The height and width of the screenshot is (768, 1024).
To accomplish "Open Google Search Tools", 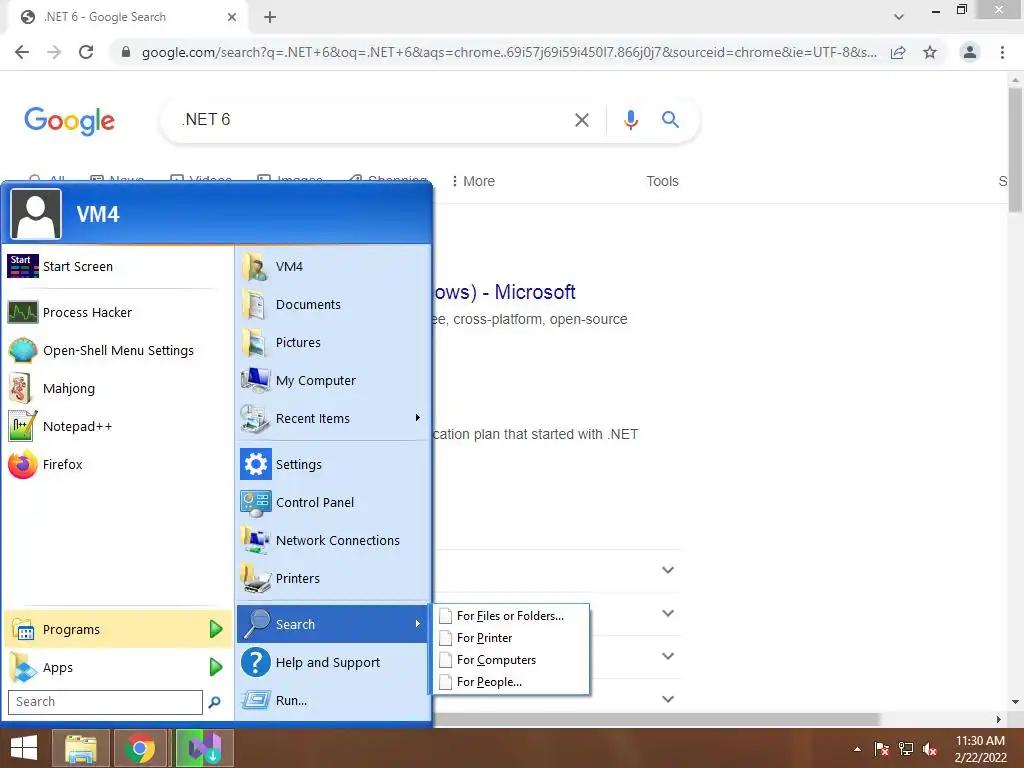I will pos(662,181).
